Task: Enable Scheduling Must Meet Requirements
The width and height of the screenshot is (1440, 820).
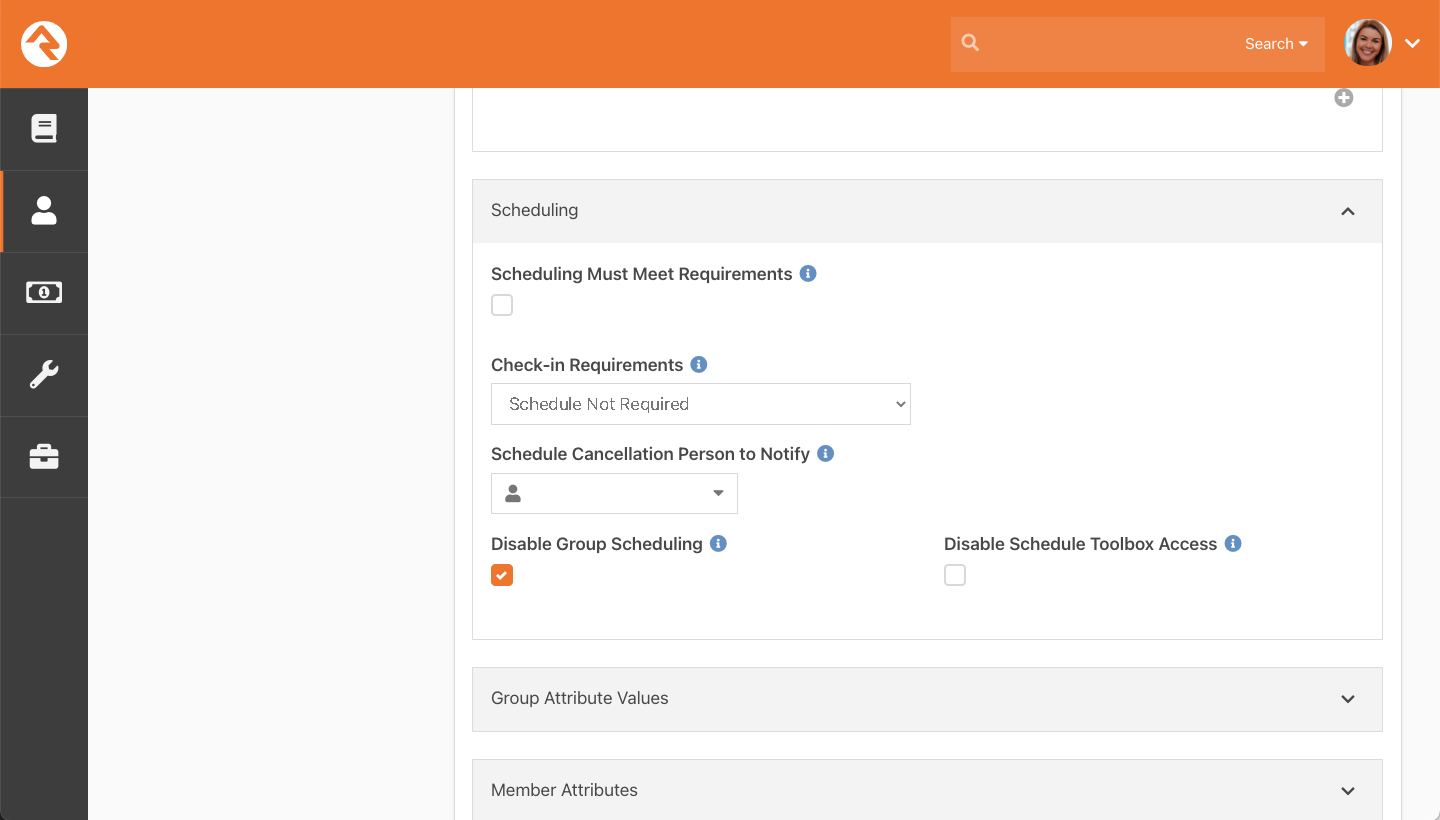Action: point(502,305)
